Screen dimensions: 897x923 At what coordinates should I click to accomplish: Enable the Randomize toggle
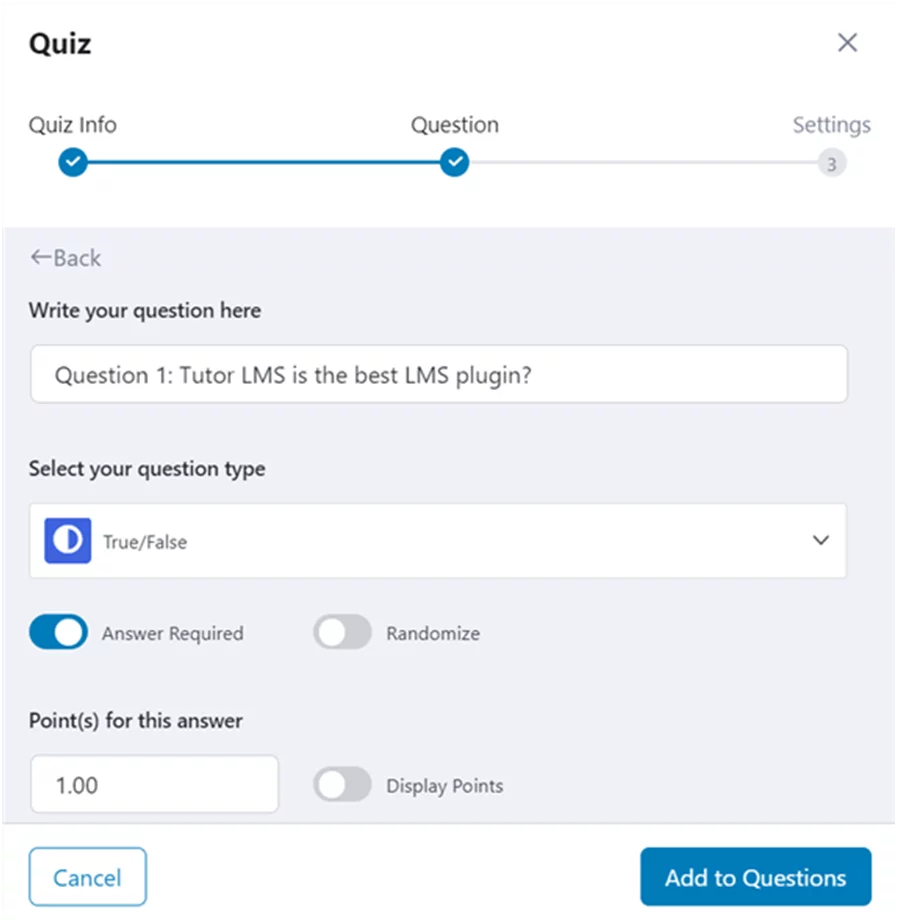[x=342, y=632]
